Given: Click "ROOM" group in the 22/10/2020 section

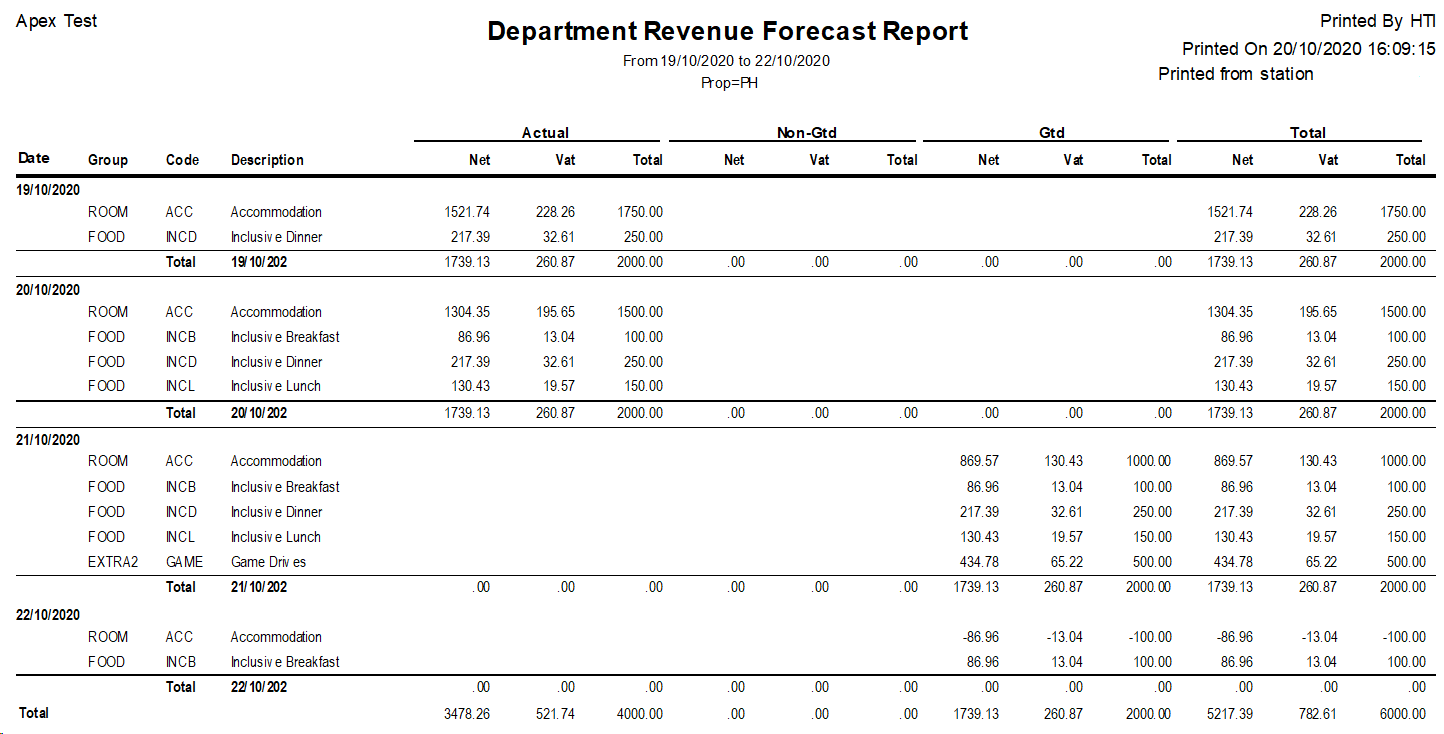Looking at the screenshot, I should 108,637.
